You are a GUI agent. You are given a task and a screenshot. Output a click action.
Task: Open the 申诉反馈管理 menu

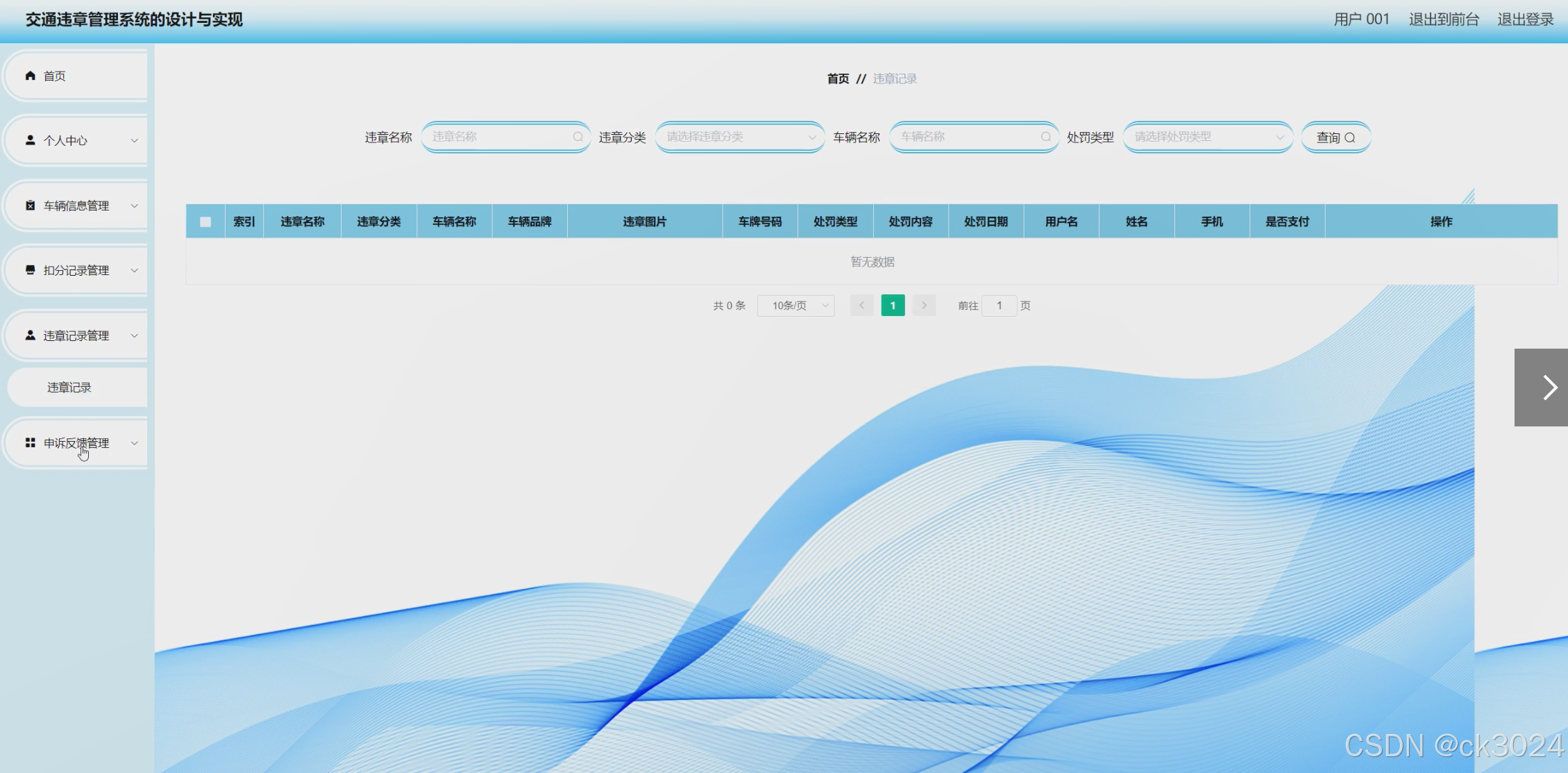click(76, 443)
